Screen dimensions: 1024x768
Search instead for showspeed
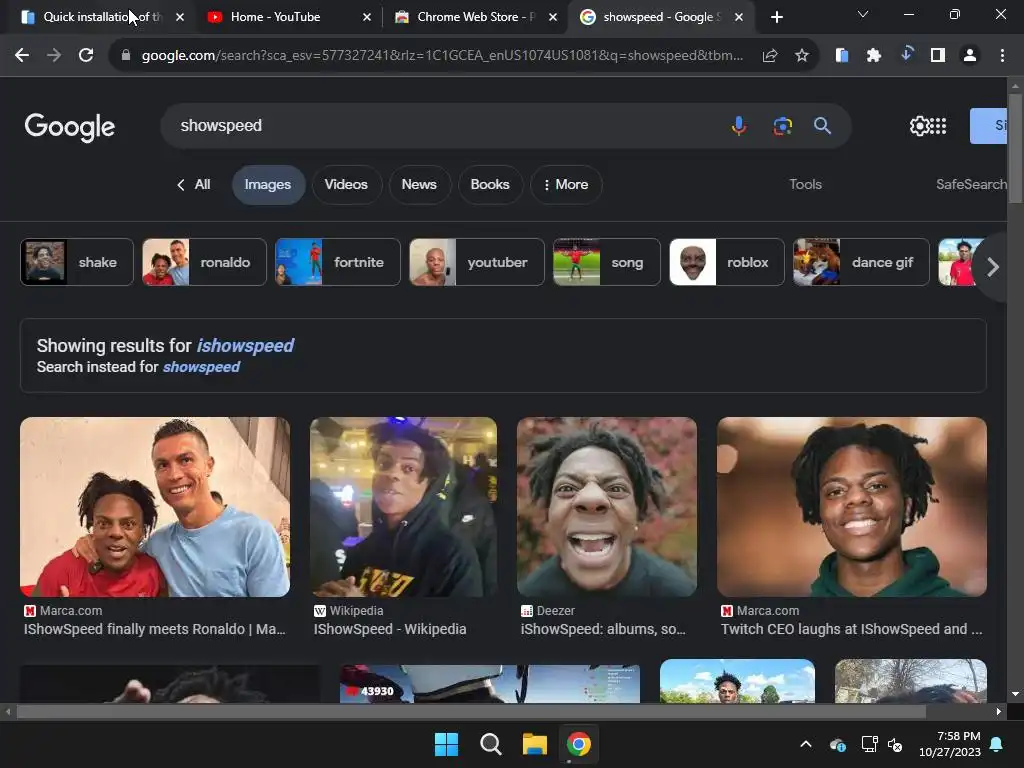(x=201, y=367)
